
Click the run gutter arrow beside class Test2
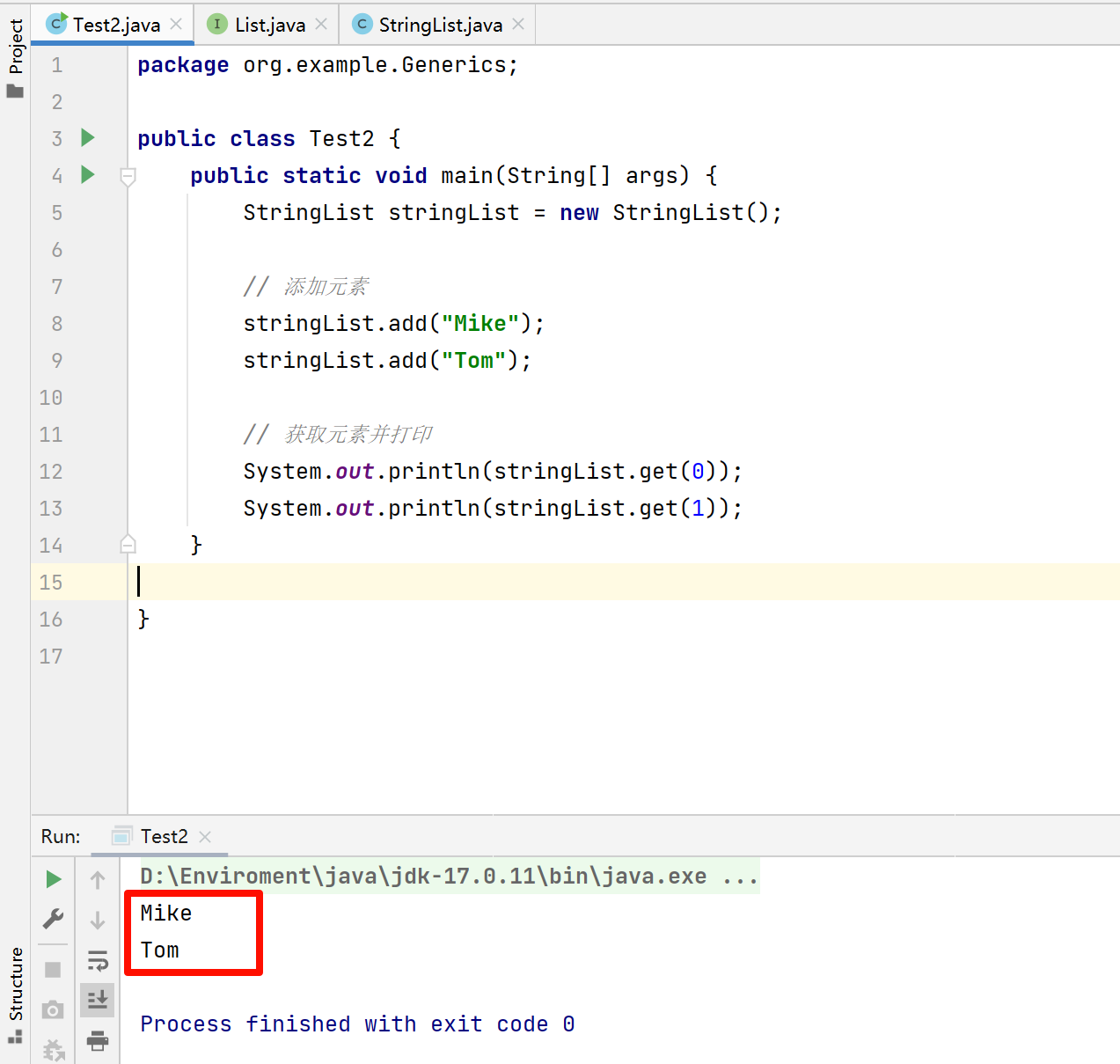(88, 137)
